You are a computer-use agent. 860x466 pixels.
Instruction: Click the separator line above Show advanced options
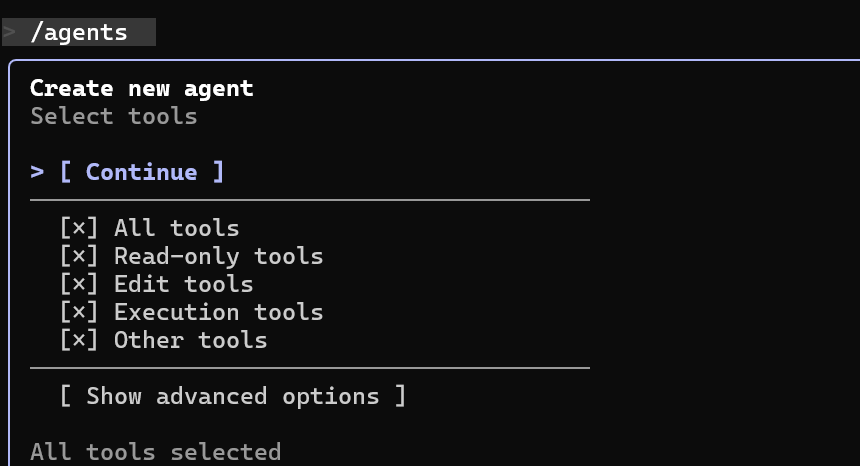310,368
